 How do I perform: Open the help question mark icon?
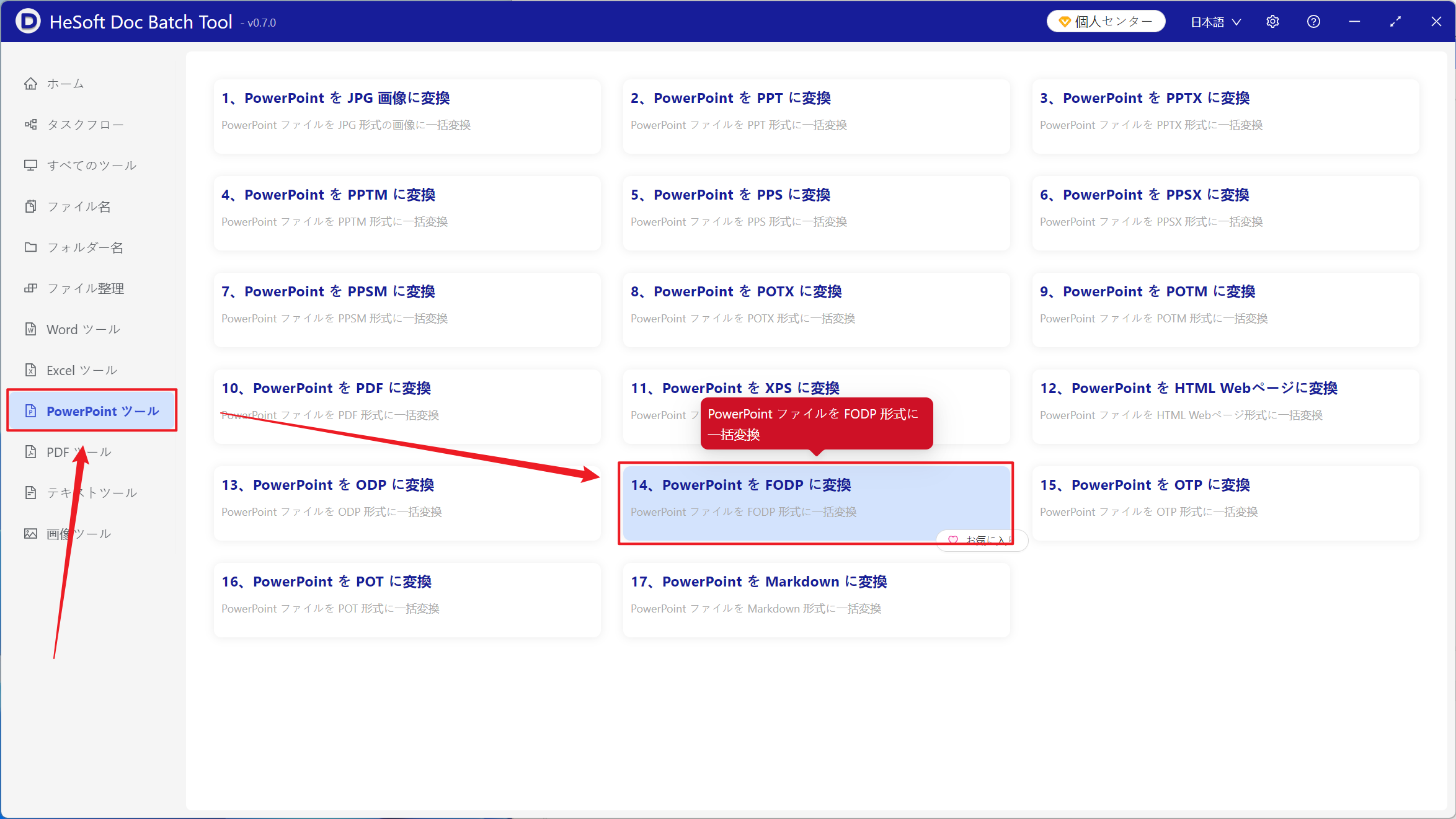(x=1313, y=22)
